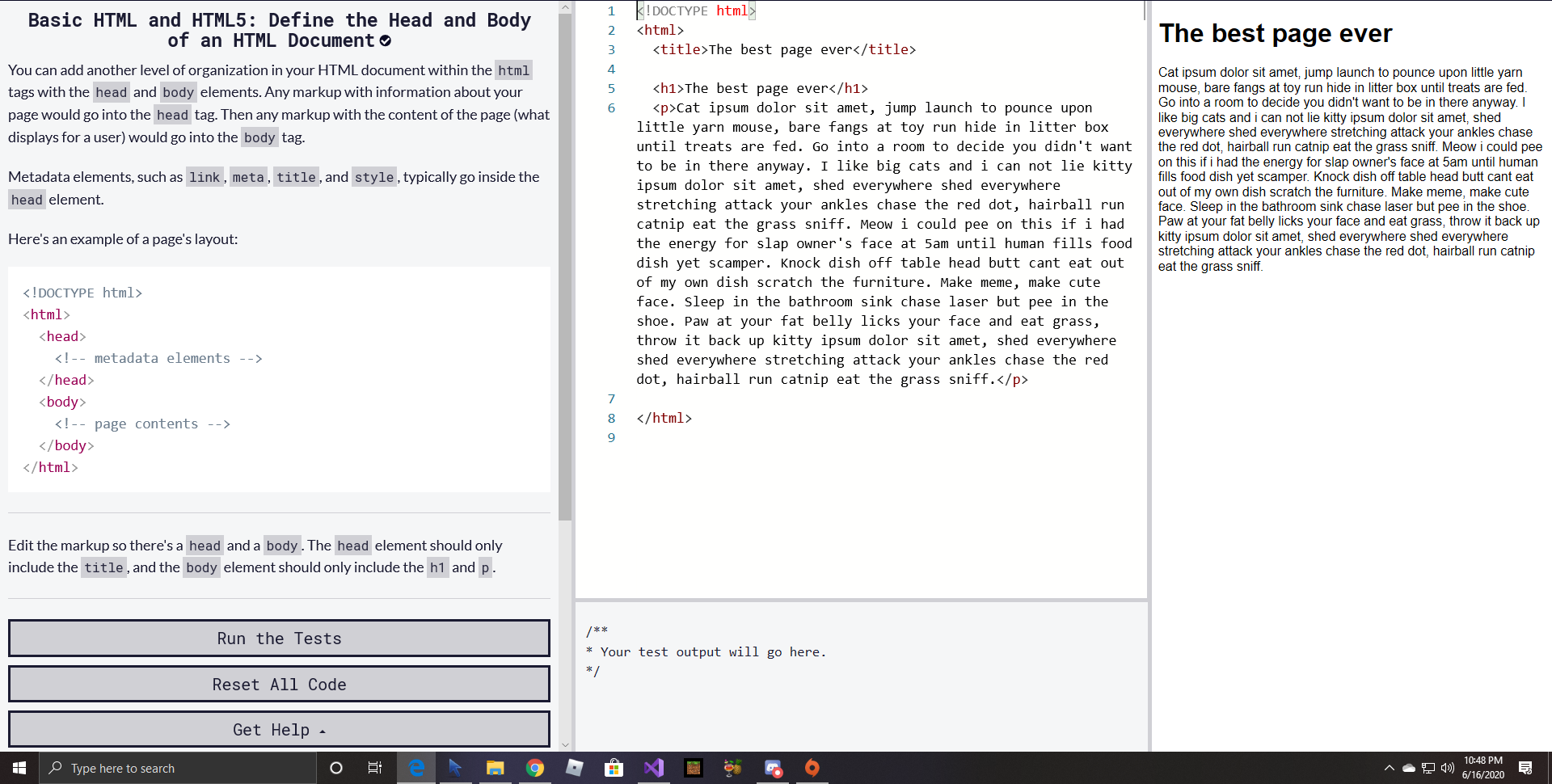The width and height of the screenshot is (1552, 784).
Task: Open the Roblox taskbar icon
Action: point(575,768)
